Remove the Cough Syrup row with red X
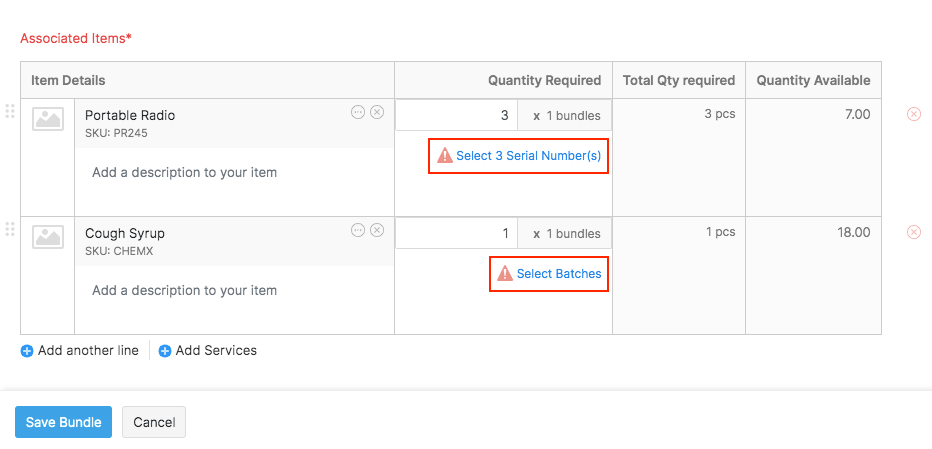 pos(913,232)
